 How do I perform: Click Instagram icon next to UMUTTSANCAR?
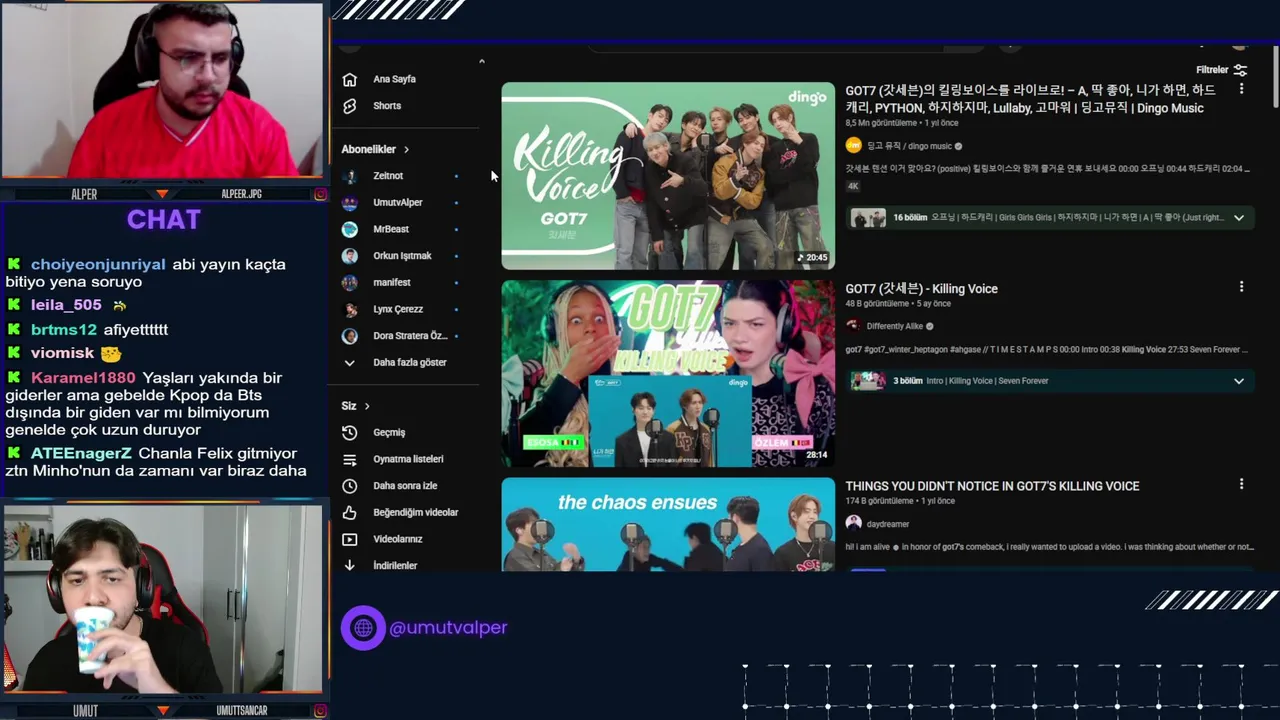pyautogui.click(x=320, y=711)
